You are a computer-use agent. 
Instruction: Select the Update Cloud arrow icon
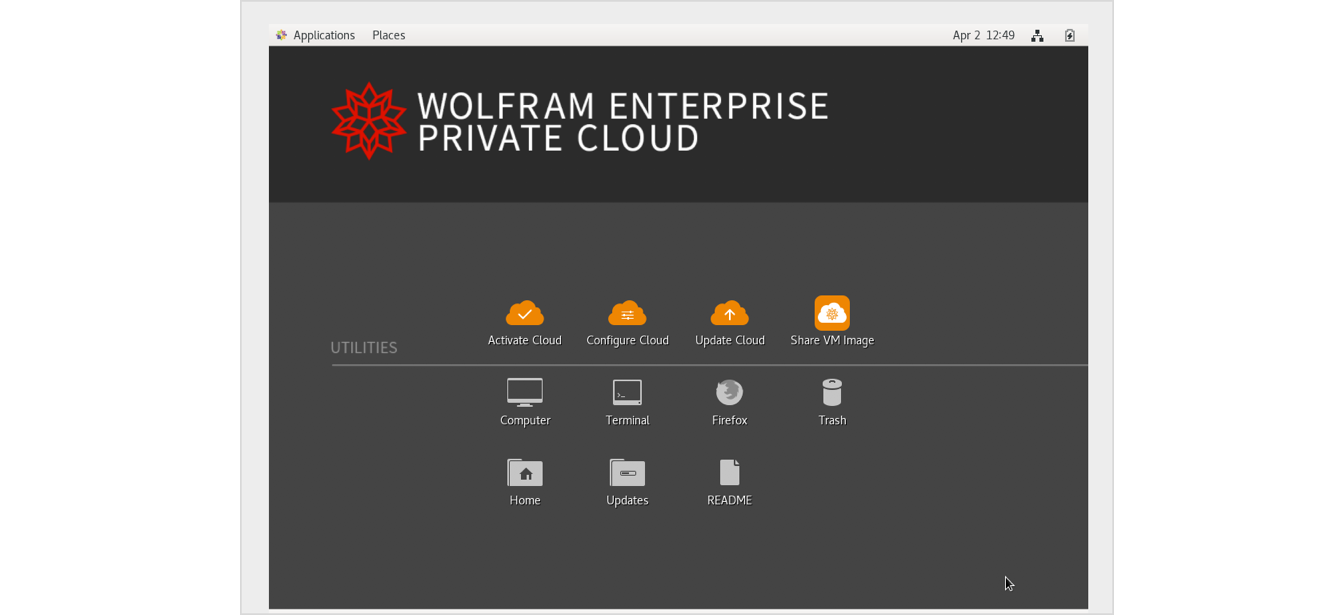[729, 314]
